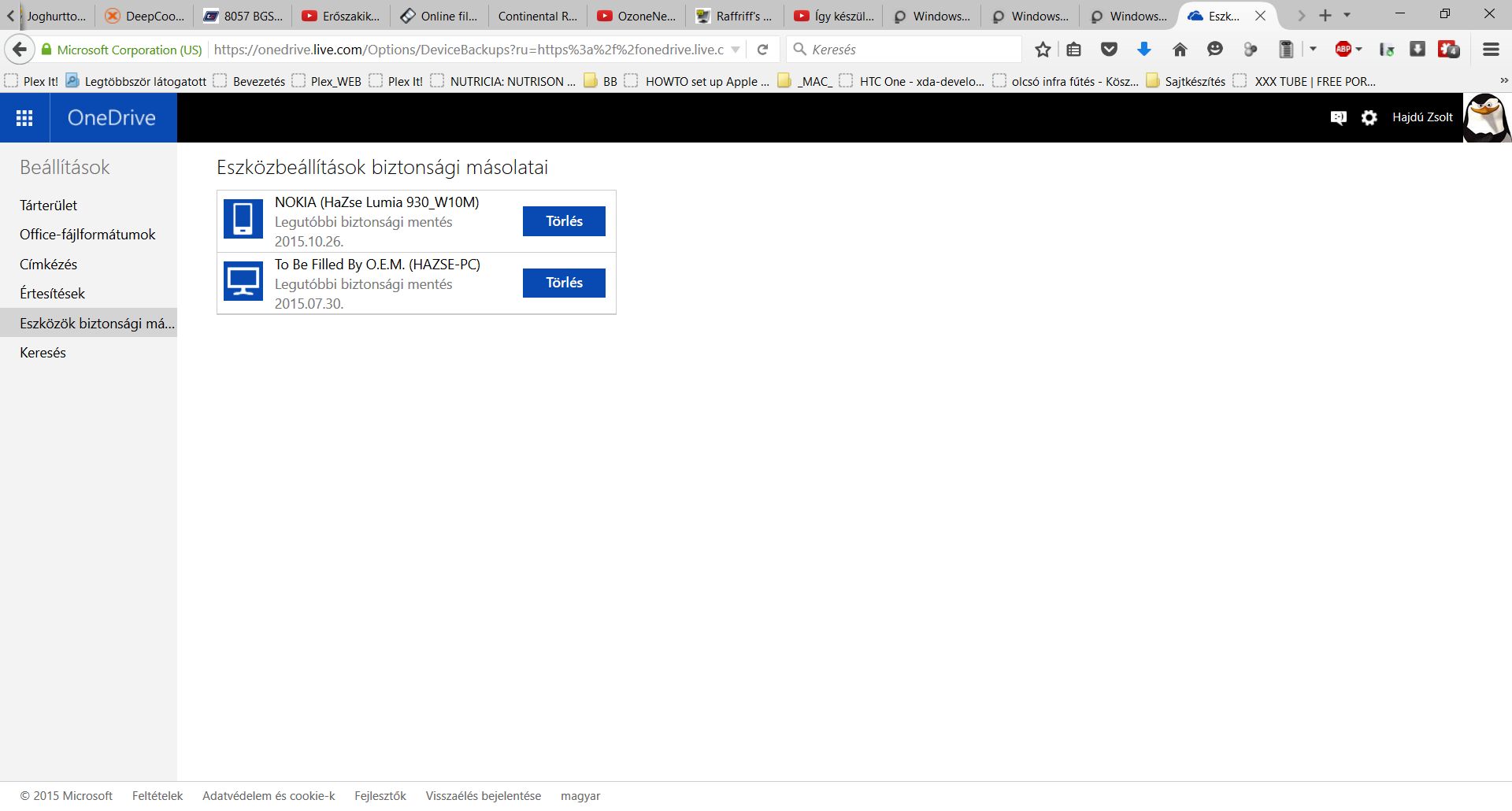Switch to the Raffriff's tab
Image resolution: width=1512 pixels, height=811 pixels.
tap(736, 16)
